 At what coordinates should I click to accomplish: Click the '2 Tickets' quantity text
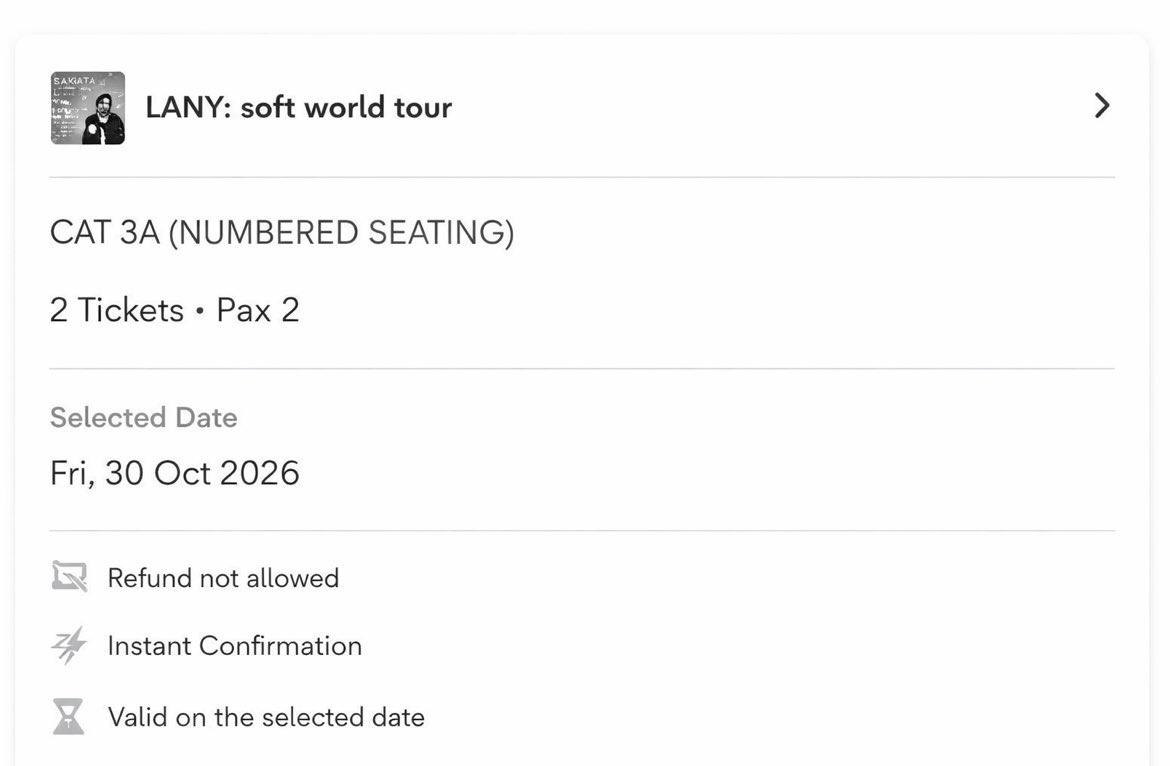116,310
